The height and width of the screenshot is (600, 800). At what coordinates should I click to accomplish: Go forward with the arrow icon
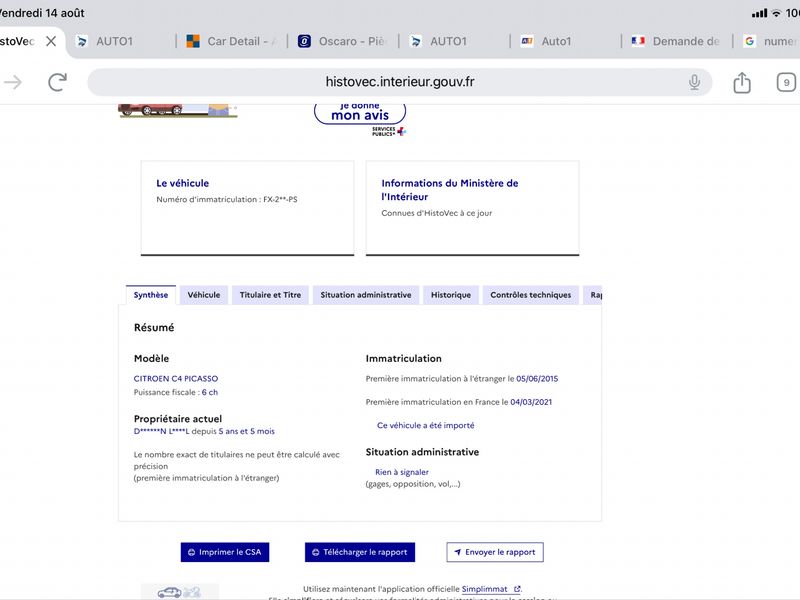coord(13,82)
